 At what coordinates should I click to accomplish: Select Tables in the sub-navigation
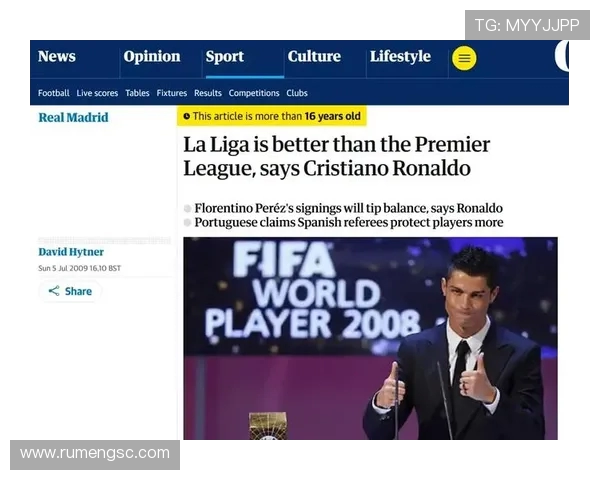(x=137, y=93)
